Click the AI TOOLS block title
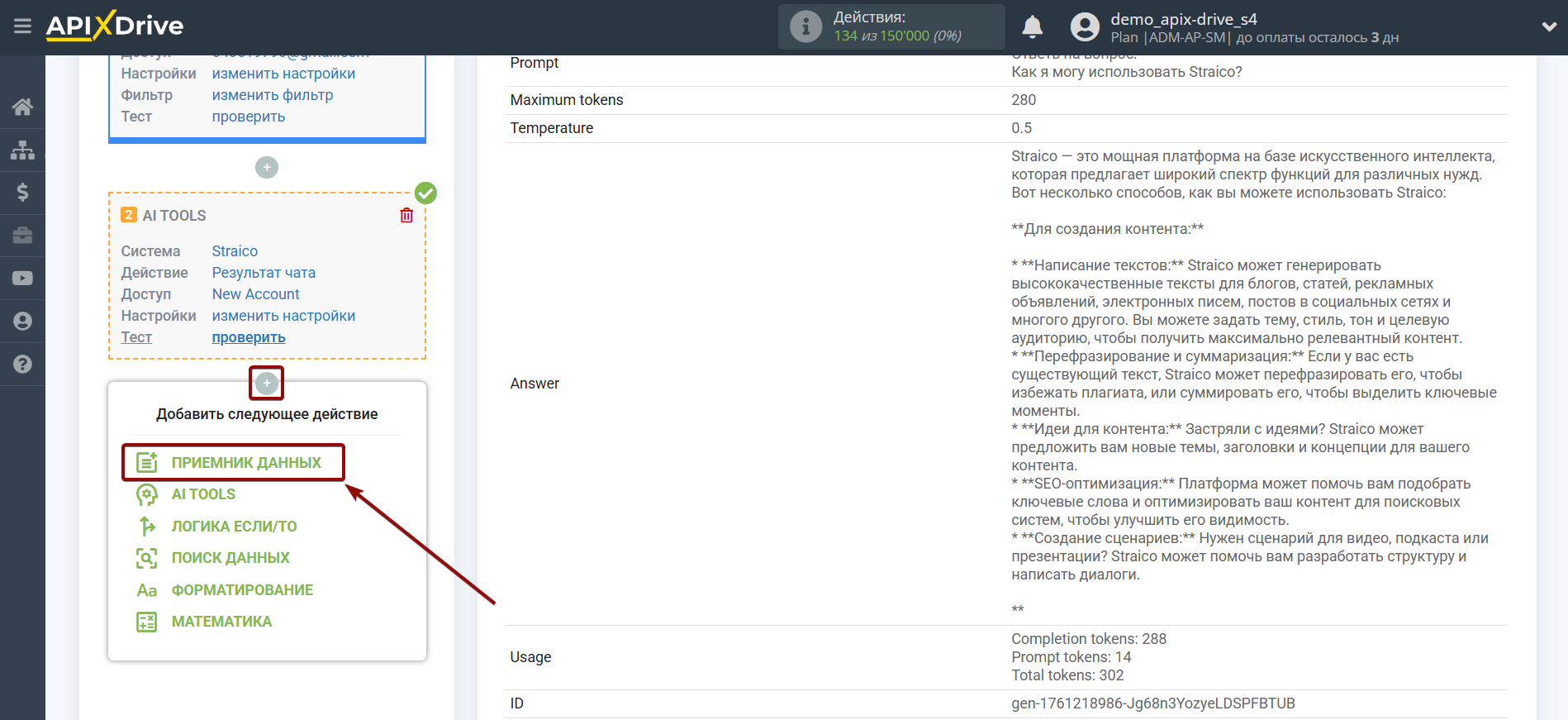The image size is (1568, 720). tap(174, 216)
